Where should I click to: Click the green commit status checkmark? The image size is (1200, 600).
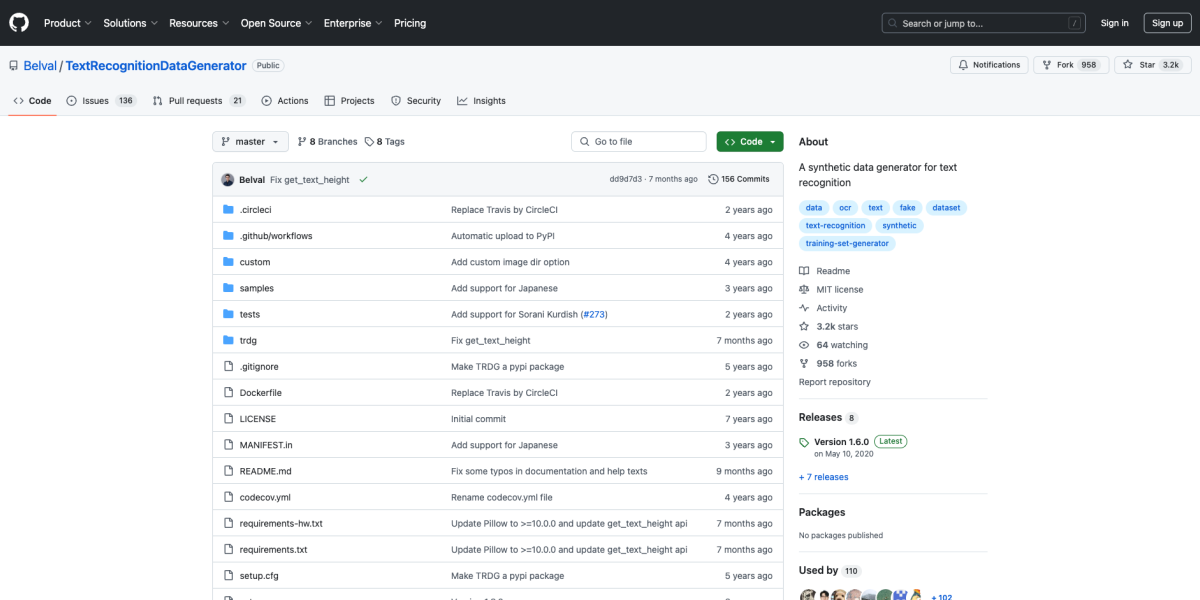click(363, 180)
